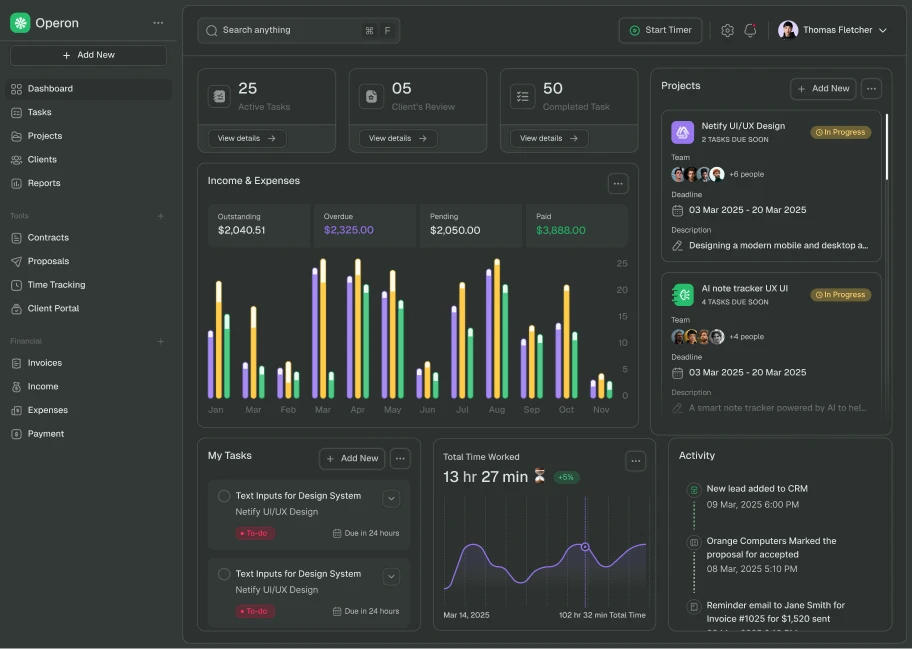Check the second Text Inputs task

tap(224, 573)
